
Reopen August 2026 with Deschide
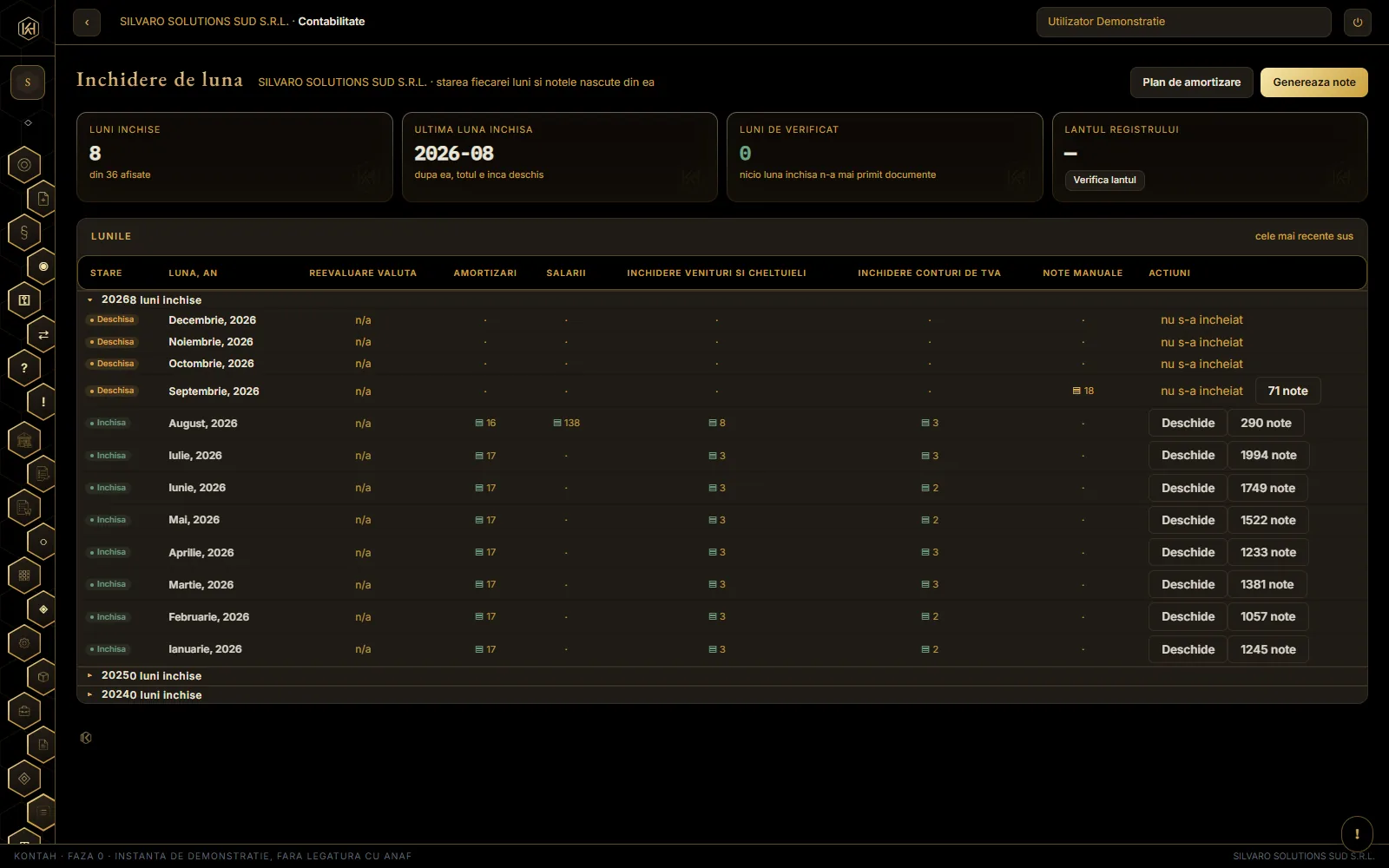click(1188, 423)
